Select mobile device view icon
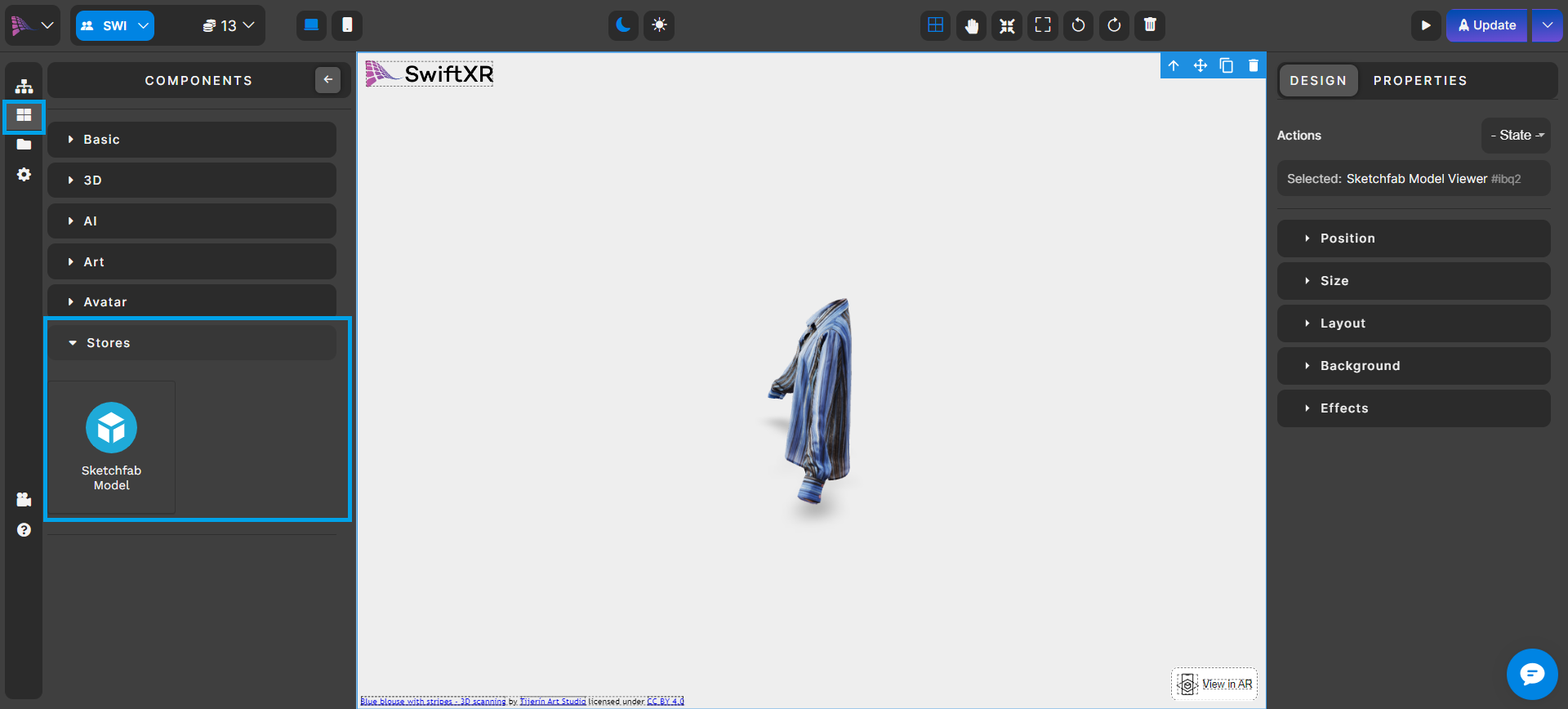The image size is (1568, 709). pos(347,25)
